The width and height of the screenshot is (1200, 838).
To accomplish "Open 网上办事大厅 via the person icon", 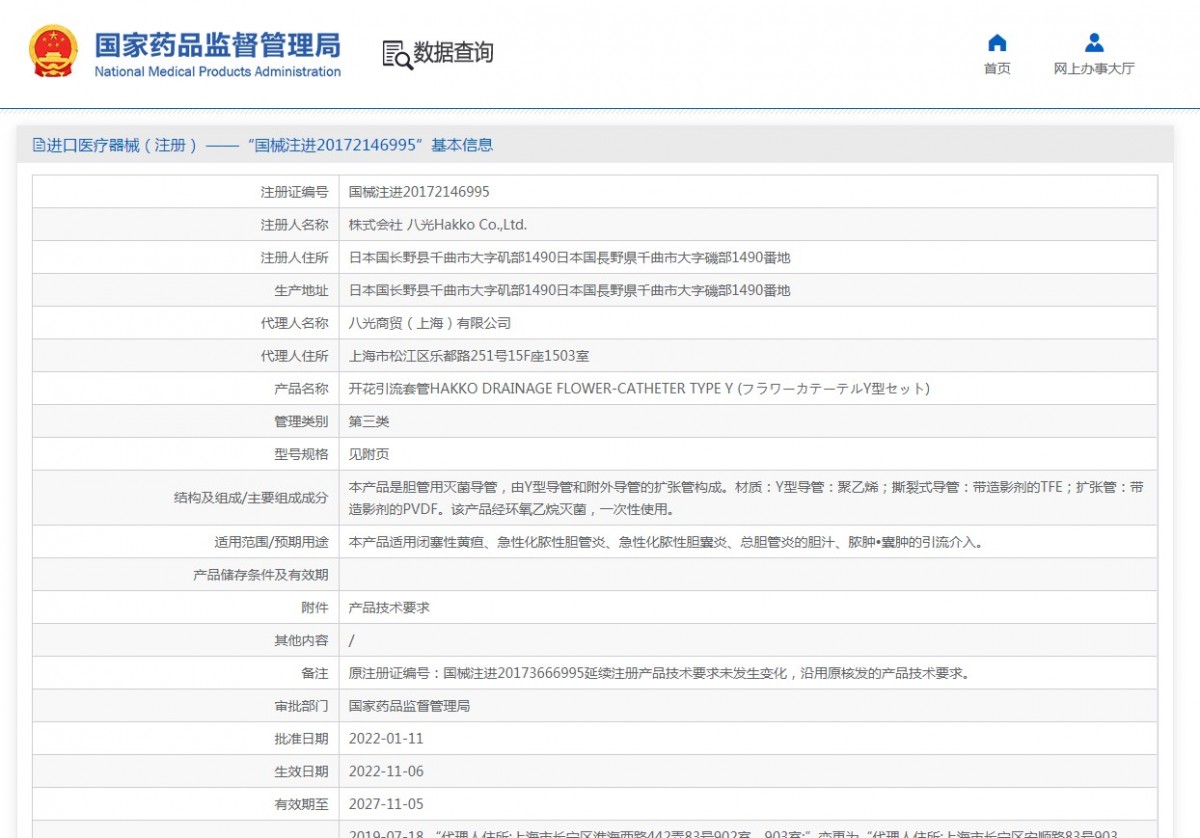I will pos(1094,43).
